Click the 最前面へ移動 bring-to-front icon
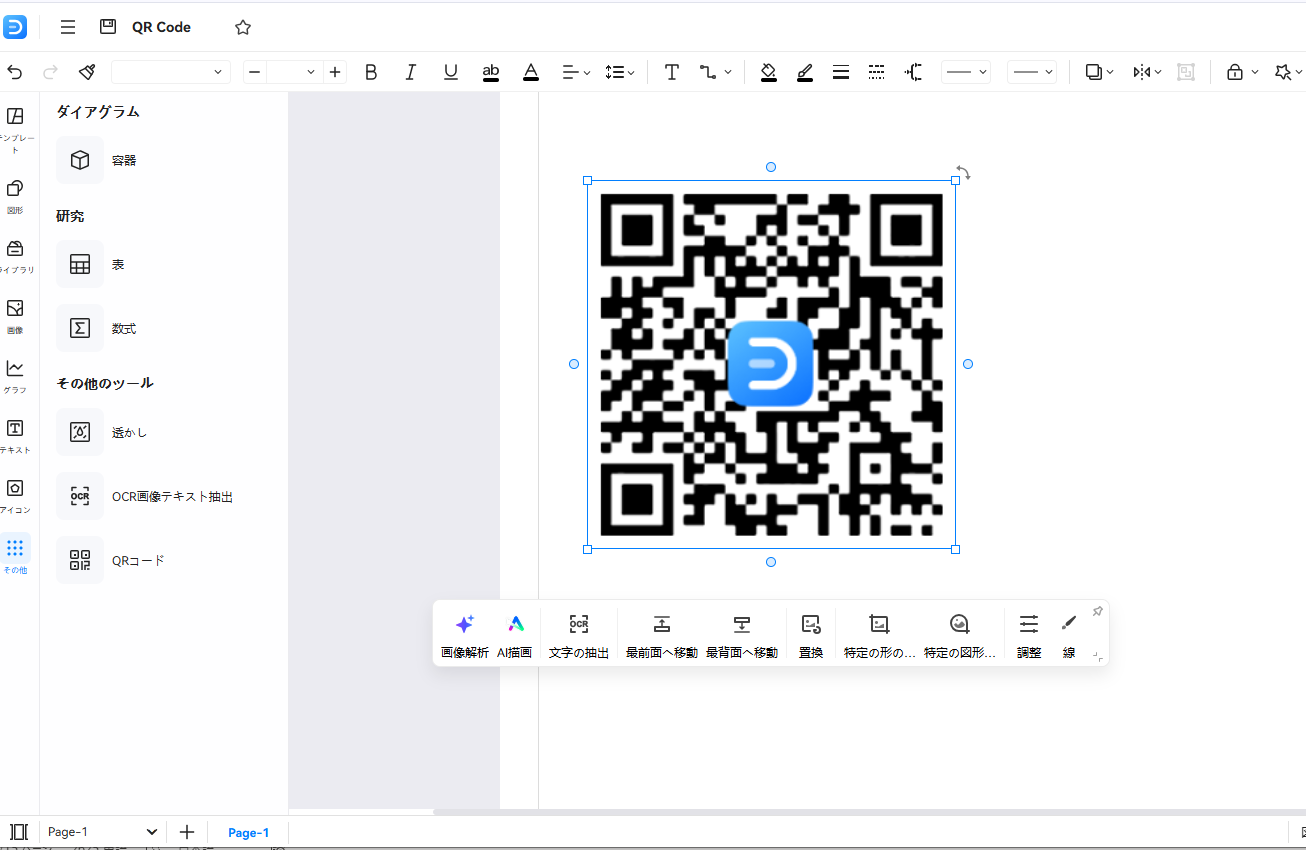 point(661,625)
